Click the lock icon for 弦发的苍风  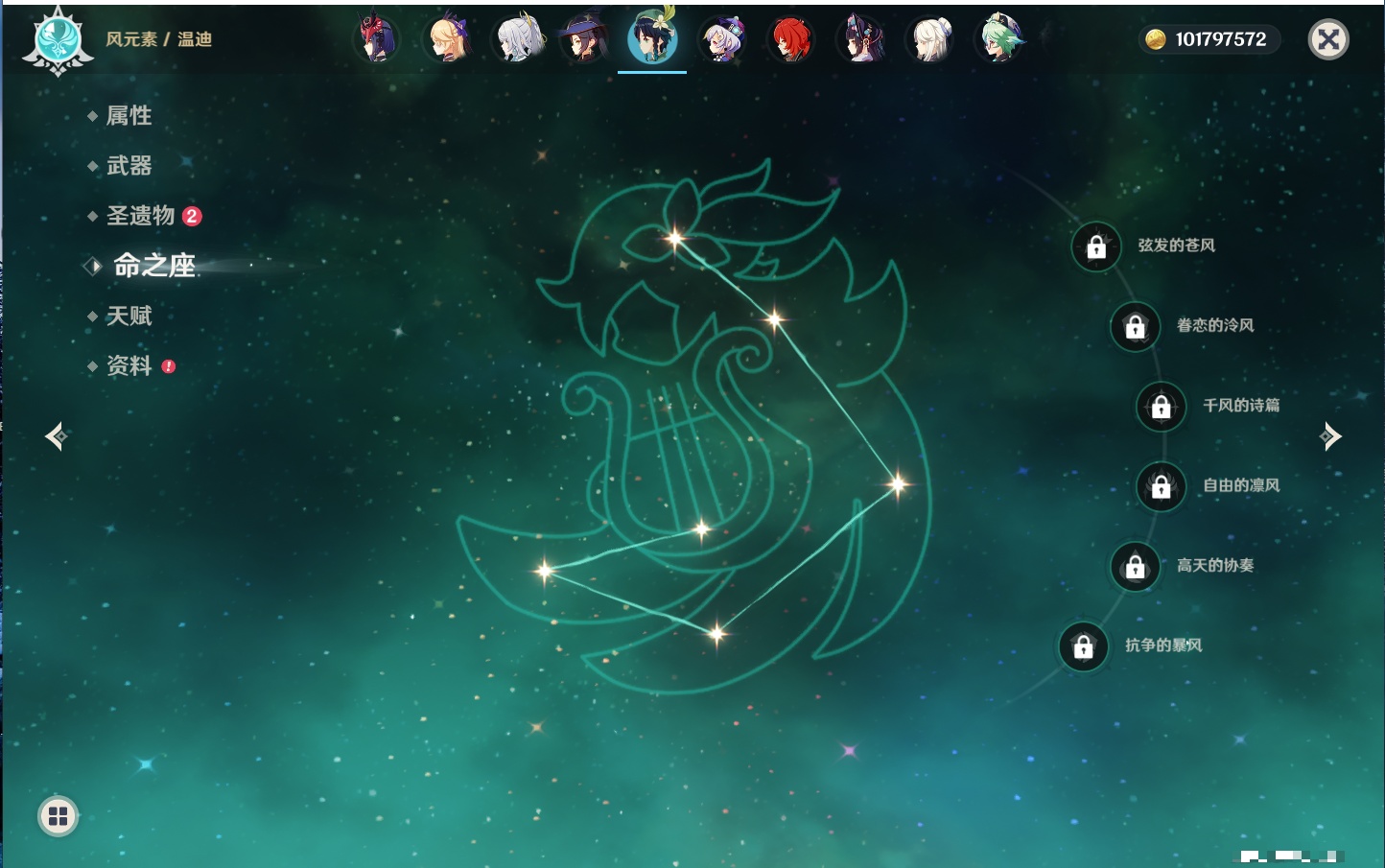tap(1096, 246)
